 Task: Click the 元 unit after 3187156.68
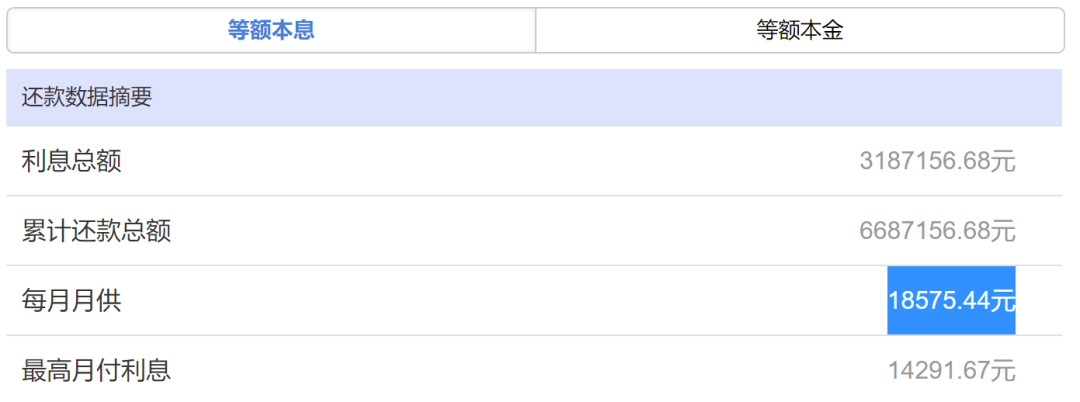1004,162
